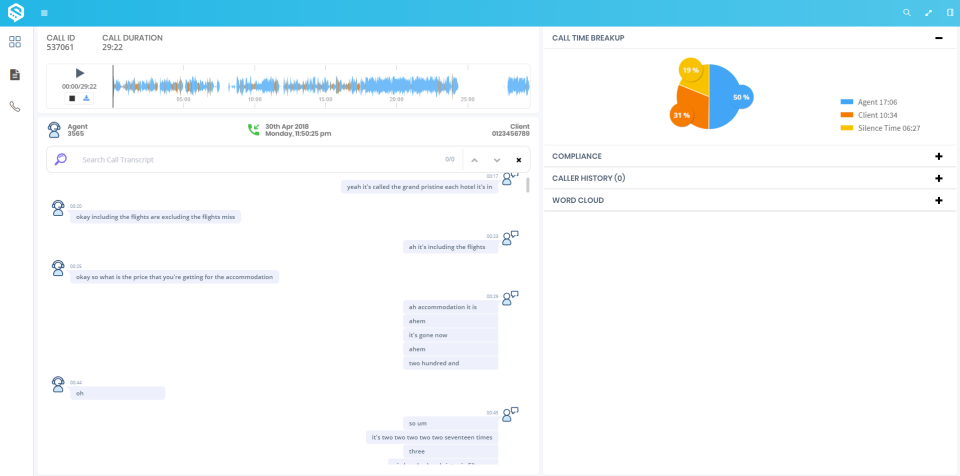The height and width of the screenshot is (476, 960).
Task: Click message 'ah it's including the flights'
Action: point(451,247)
